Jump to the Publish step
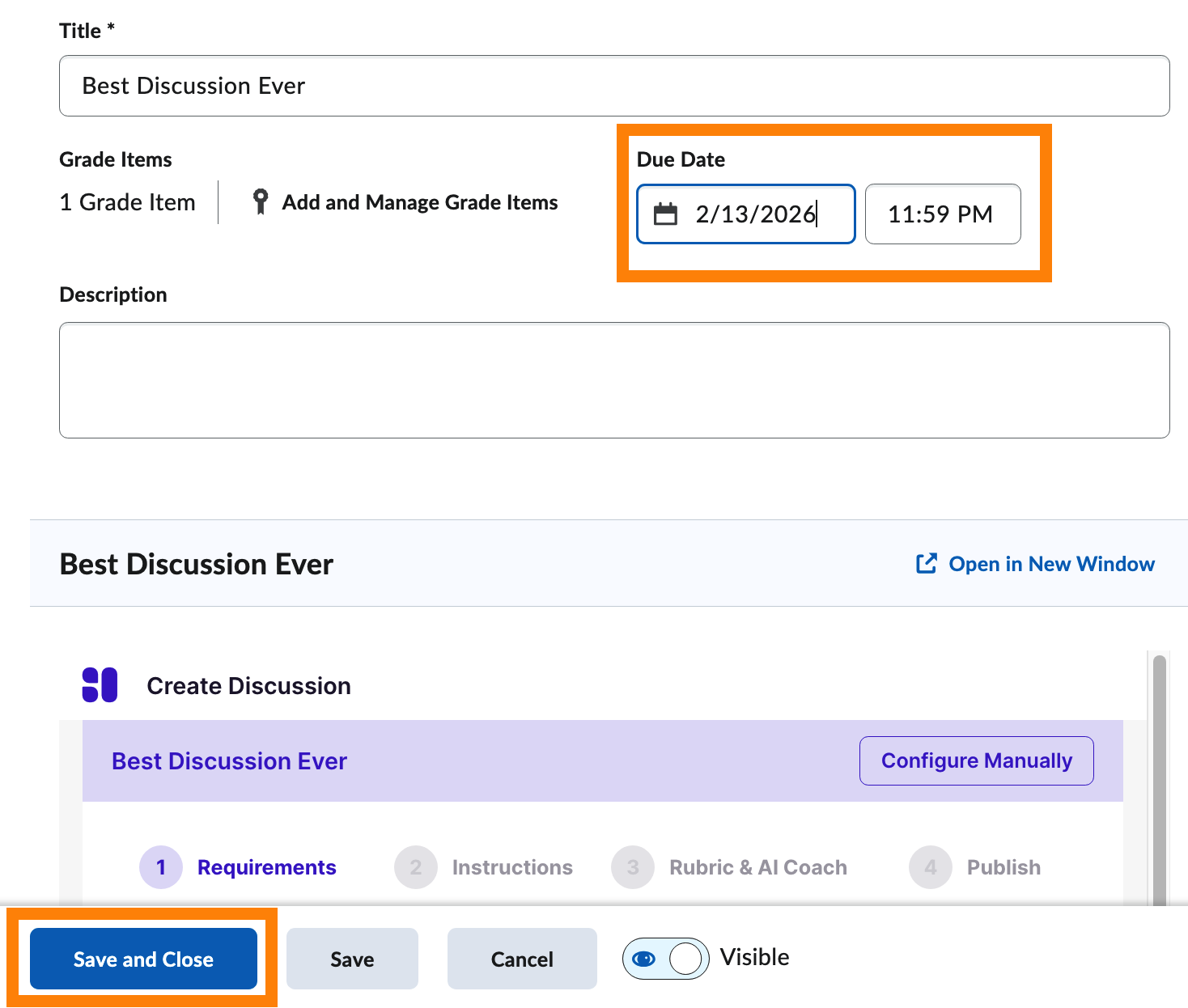This screenshot has width=1188, height=1008. (x=1003, y=866)
